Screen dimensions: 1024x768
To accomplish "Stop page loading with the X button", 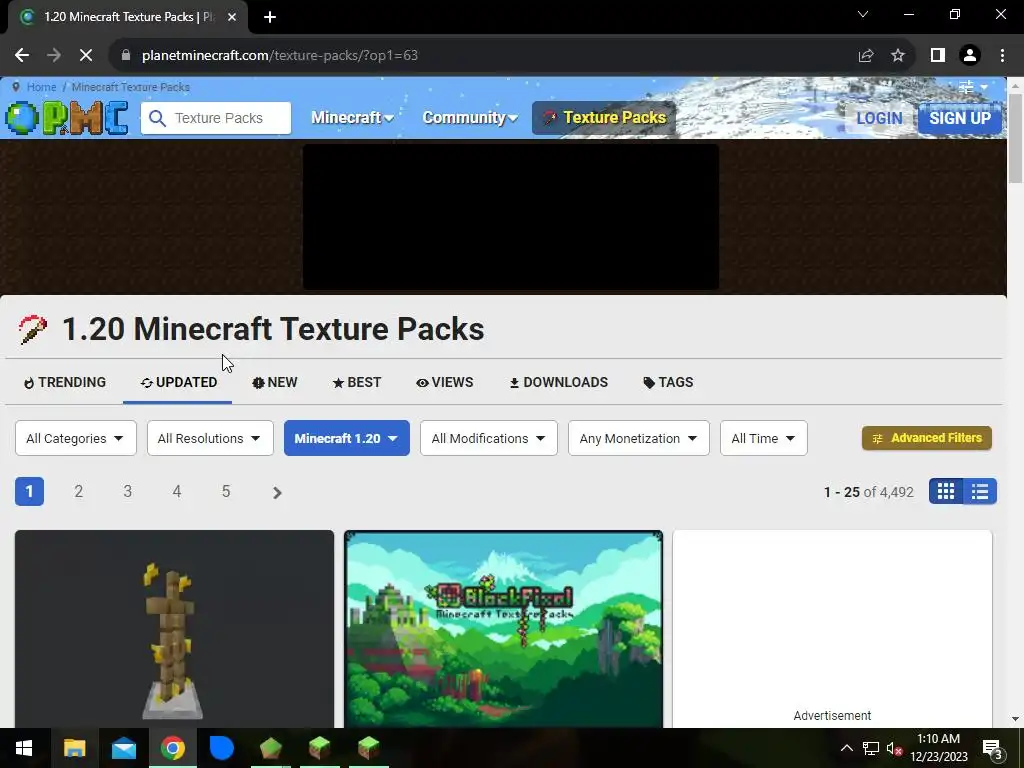I will pyautogui.click(x=86, y=56).
